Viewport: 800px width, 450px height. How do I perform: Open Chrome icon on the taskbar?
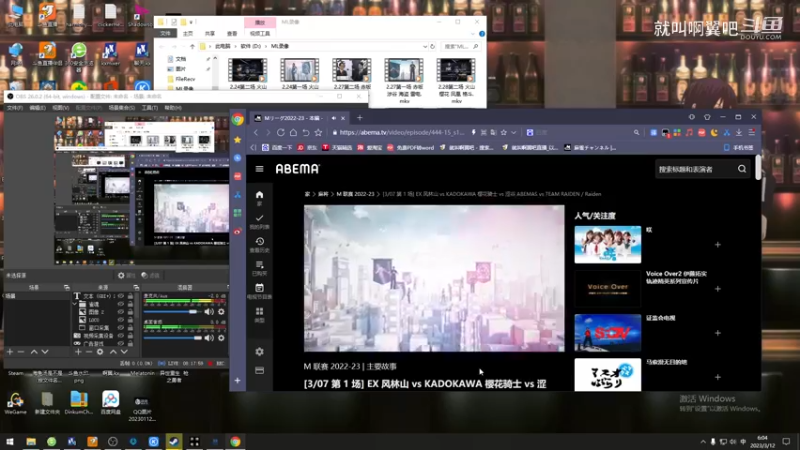[235, 441]
